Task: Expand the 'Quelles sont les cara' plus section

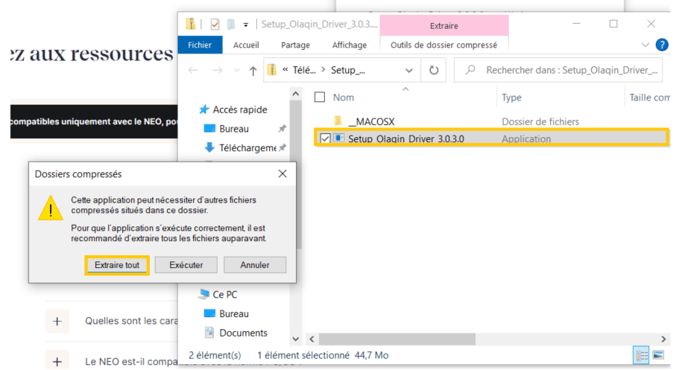Action: coord(57,321)
